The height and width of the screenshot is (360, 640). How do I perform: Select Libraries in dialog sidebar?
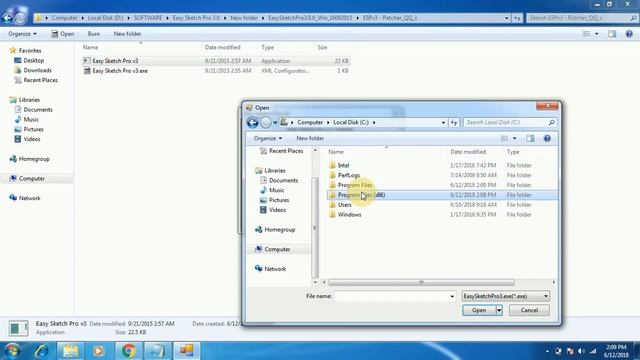tap(270, 171)
